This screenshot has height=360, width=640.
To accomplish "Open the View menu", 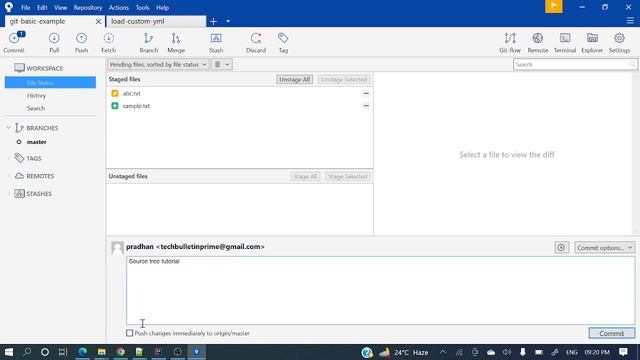I will (60, 7).
